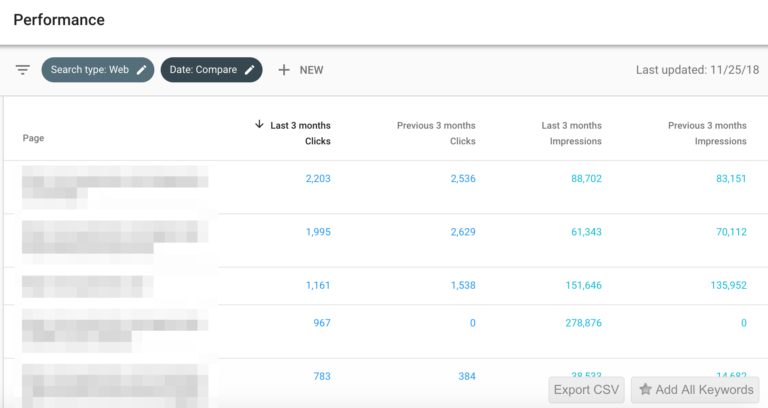Click the Page column header
Image resolution: width=768 pixels, height=408 pixels.
pos(33,138)
